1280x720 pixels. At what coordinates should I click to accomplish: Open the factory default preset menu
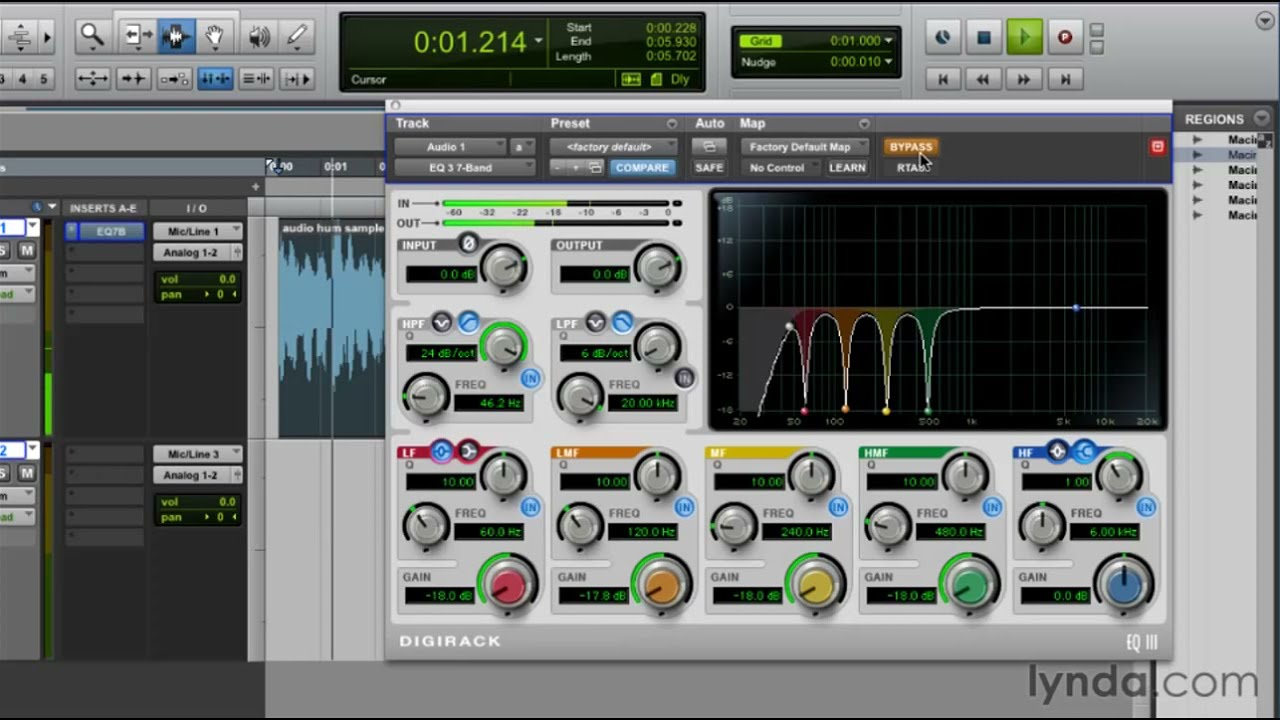click(614, 147)
